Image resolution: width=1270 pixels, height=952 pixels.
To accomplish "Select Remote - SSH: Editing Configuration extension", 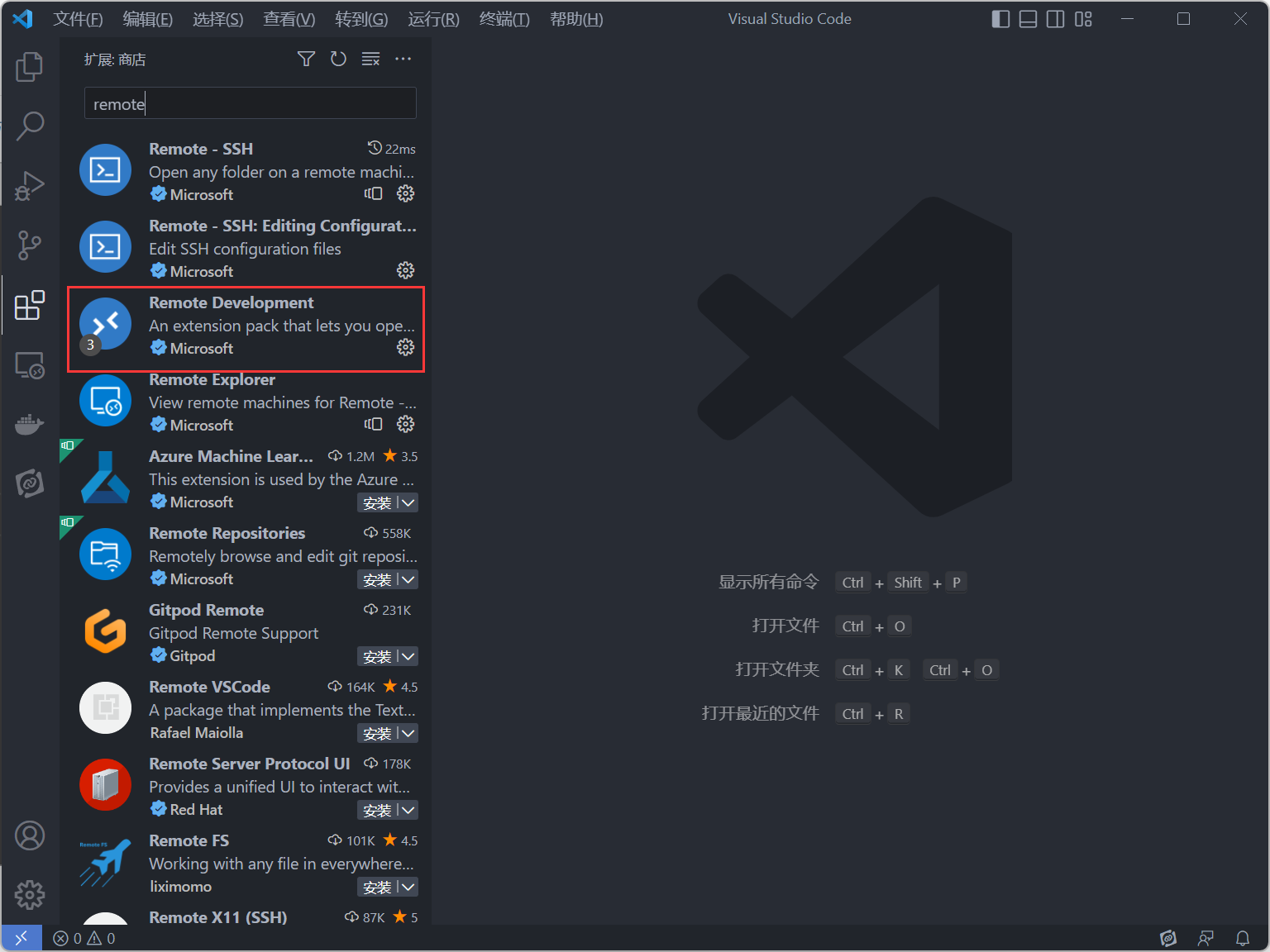I will [x=246, y=248].
